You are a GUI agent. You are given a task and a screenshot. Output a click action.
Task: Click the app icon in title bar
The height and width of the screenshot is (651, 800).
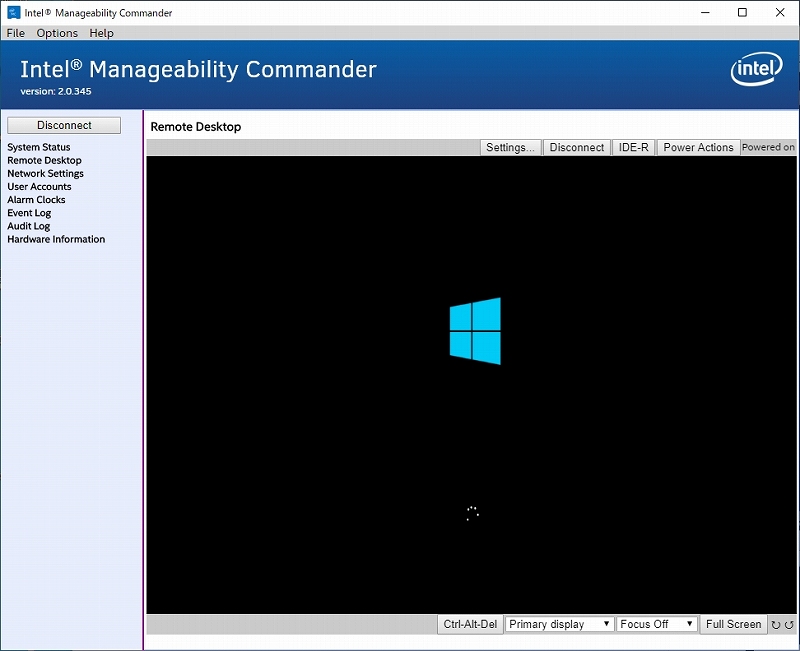tap(13, 12)
